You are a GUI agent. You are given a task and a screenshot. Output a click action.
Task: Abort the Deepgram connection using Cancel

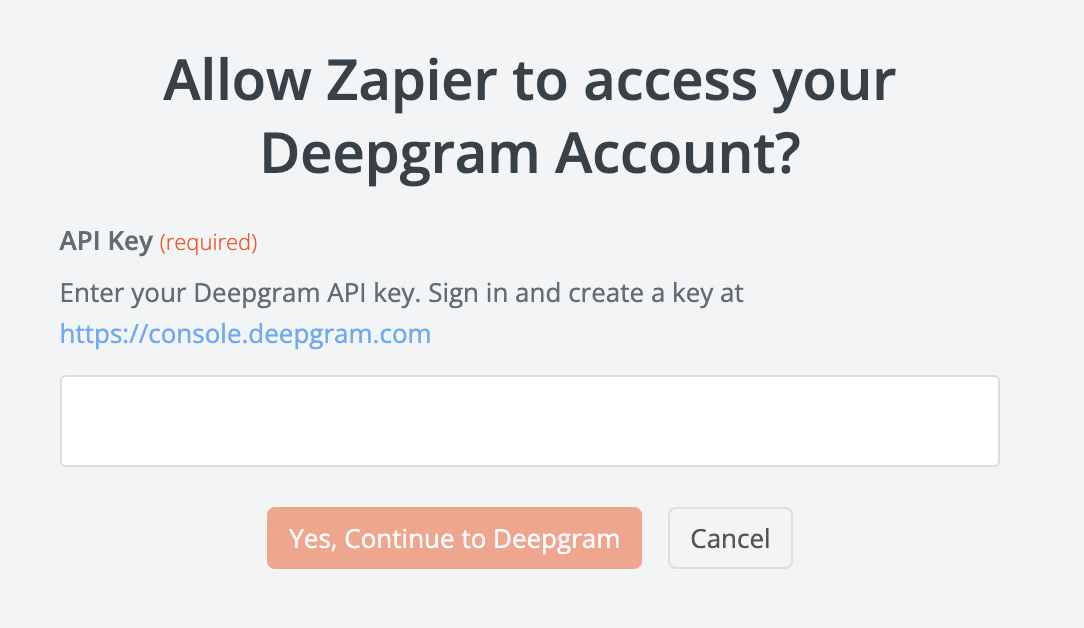click(x=730, y=539)
